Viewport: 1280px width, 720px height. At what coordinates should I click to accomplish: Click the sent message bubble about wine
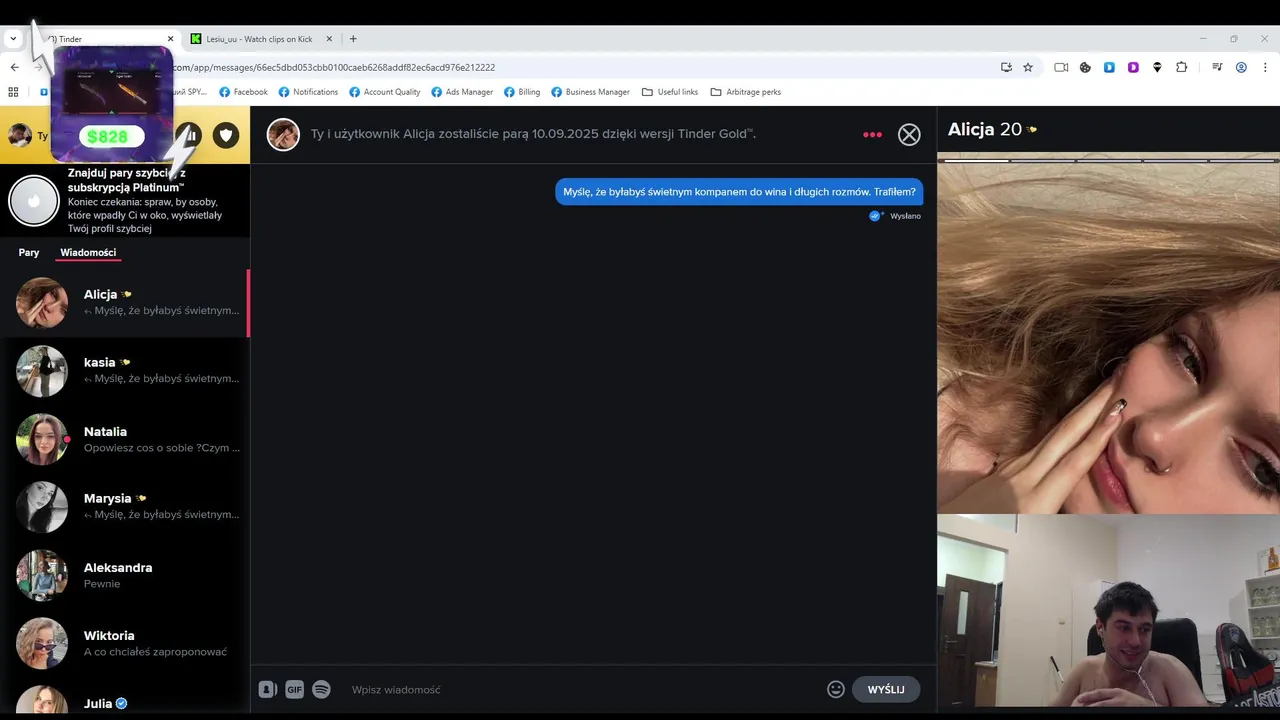tap(739, 192)
